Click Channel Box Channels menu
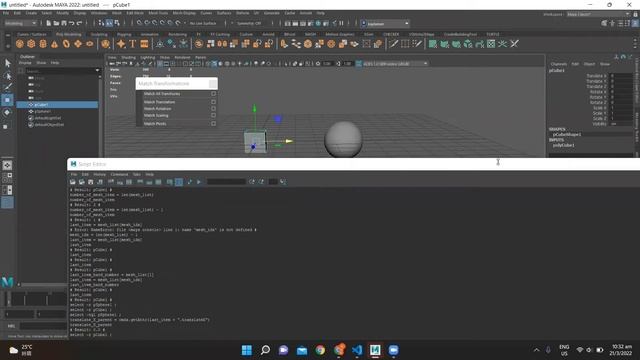This screenshot has height=360, width=640. (559, 64)
